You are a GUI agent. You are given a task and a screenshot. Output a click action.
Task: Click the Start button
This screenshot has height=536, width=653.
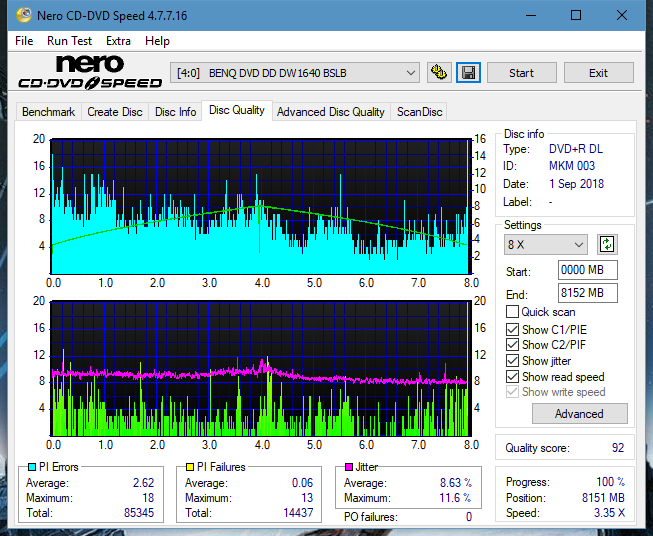(x=521, y=73)
